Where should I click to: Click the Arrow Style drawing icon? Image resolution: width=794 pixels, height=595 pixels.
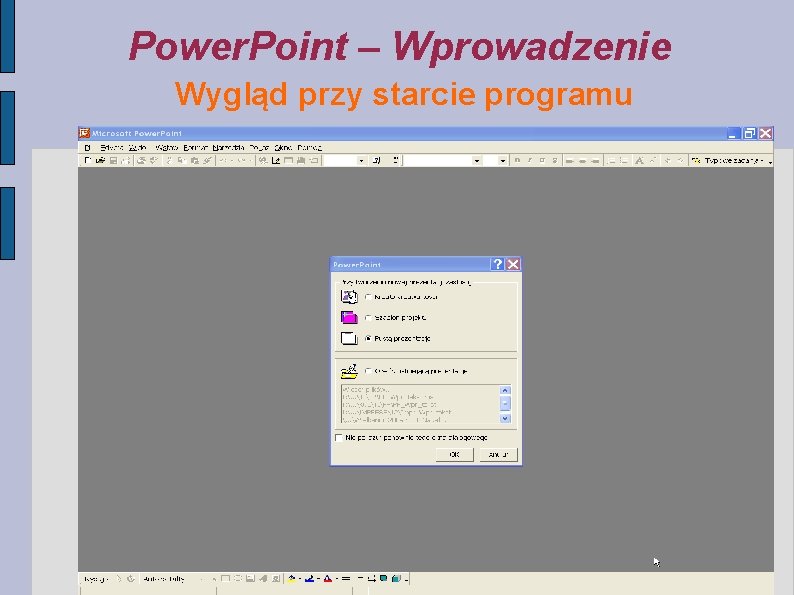(371, 578)
